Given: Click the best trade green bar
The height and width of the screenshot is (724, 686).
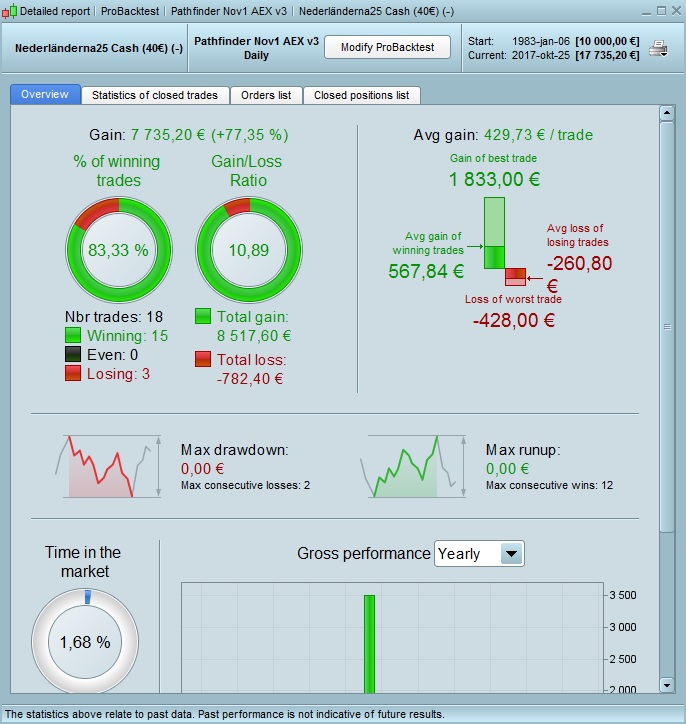Looking at the screenshot, I should [494, 233].
